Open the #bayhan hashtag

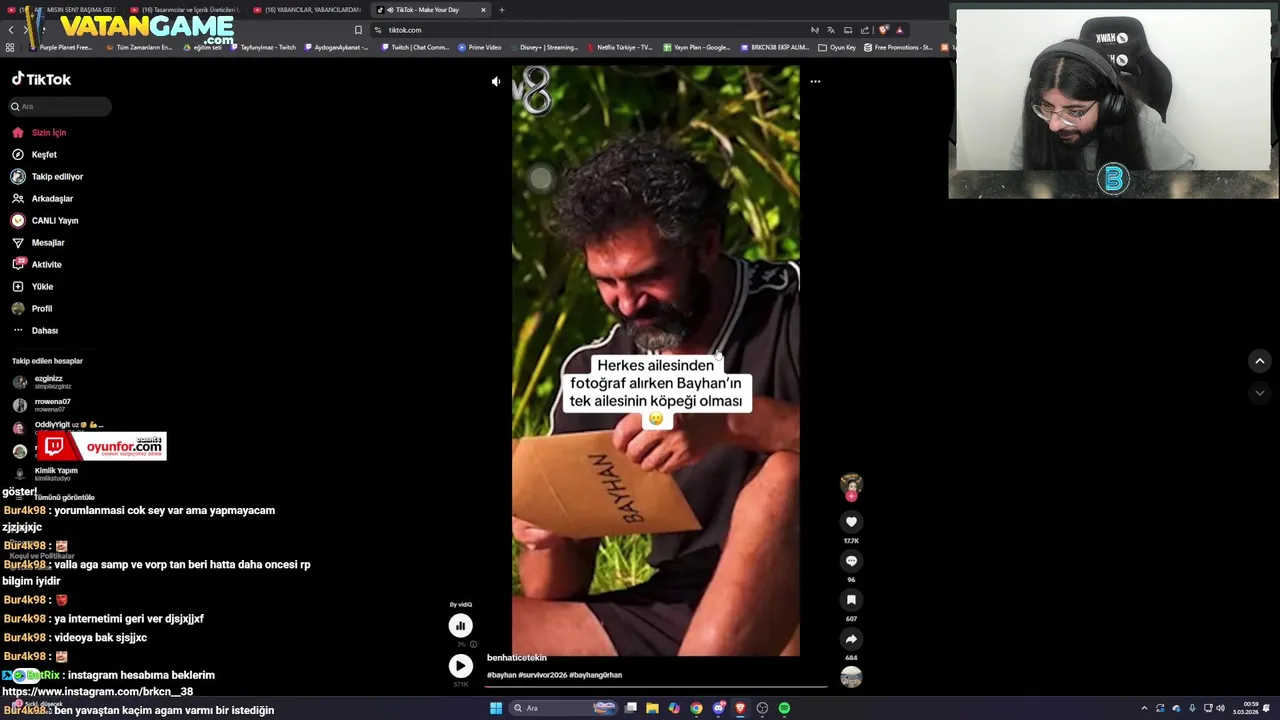pyautogui.click(x=501, y=675)
